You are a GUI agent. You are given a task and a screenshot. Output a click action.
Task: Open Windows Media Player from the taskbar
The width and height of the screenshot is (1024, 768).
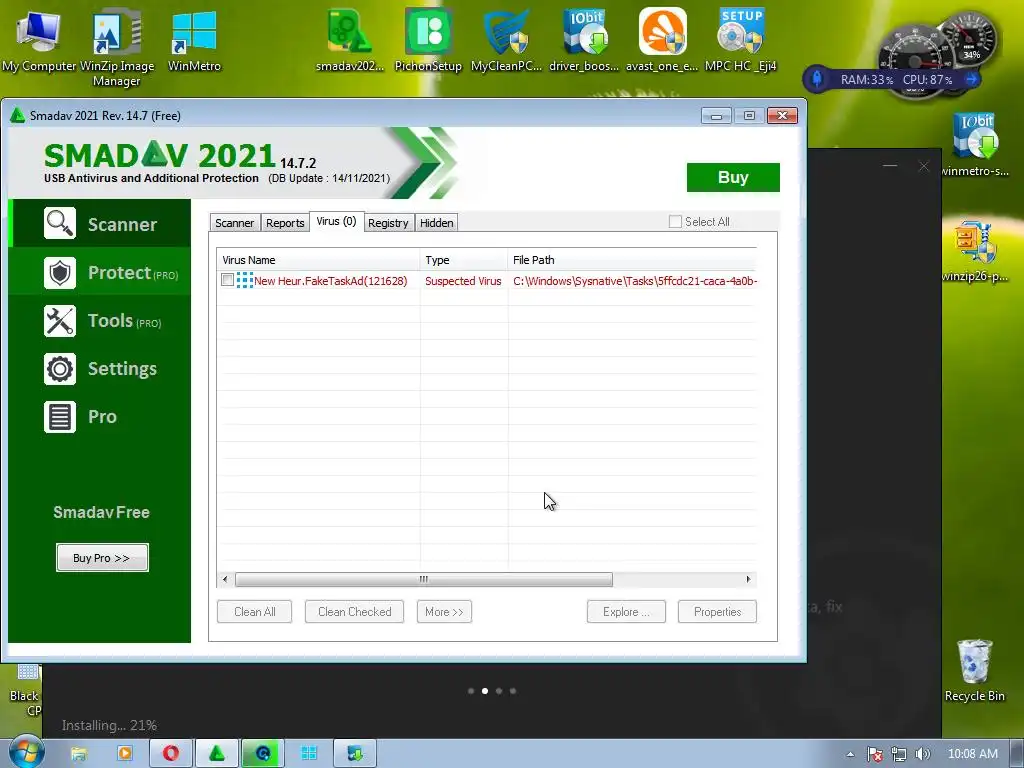[124, 754]
